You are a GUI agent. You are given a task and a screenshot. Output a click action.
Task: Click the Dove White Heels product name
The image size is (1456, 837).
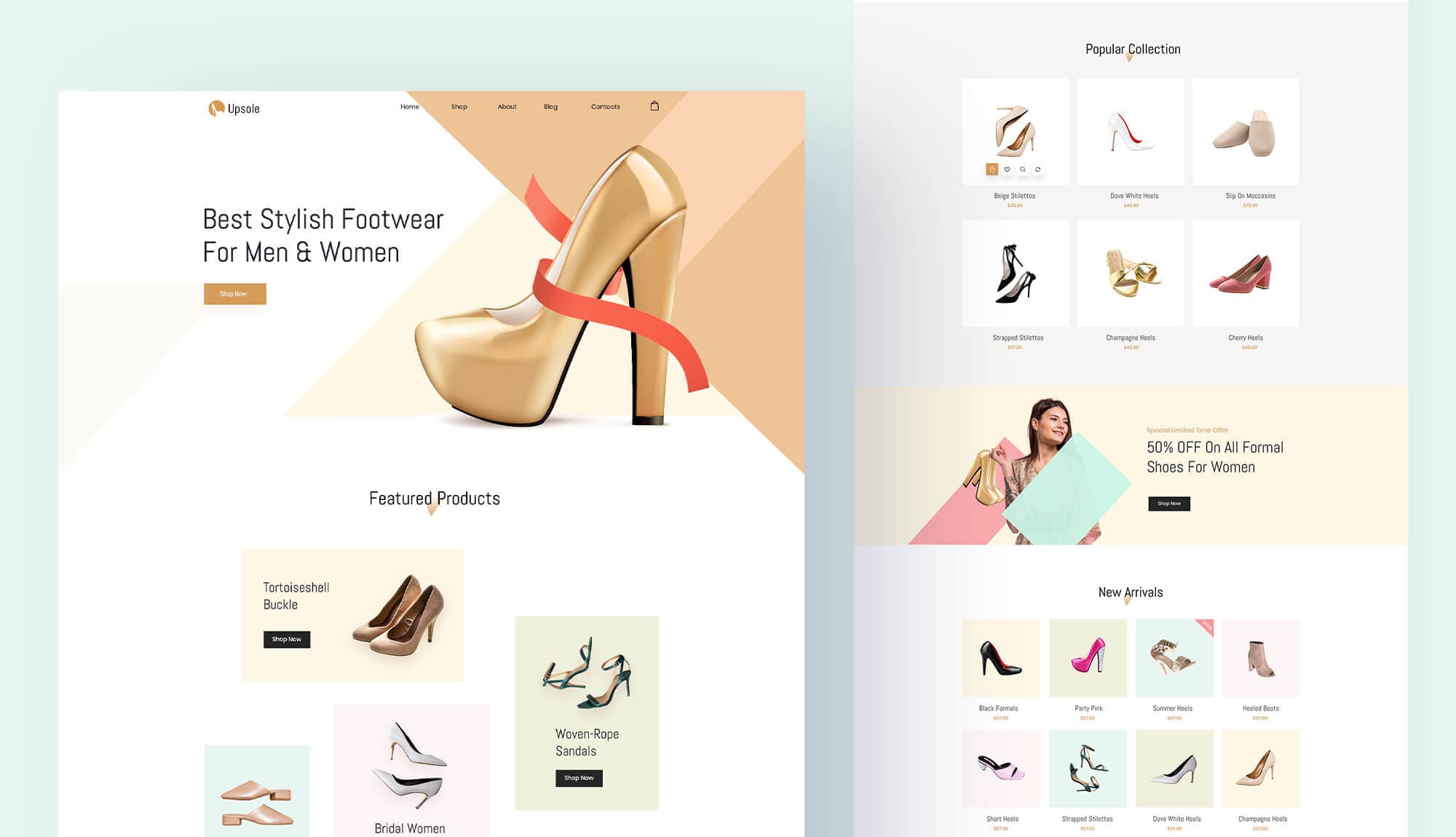[x=1130, y=195]
